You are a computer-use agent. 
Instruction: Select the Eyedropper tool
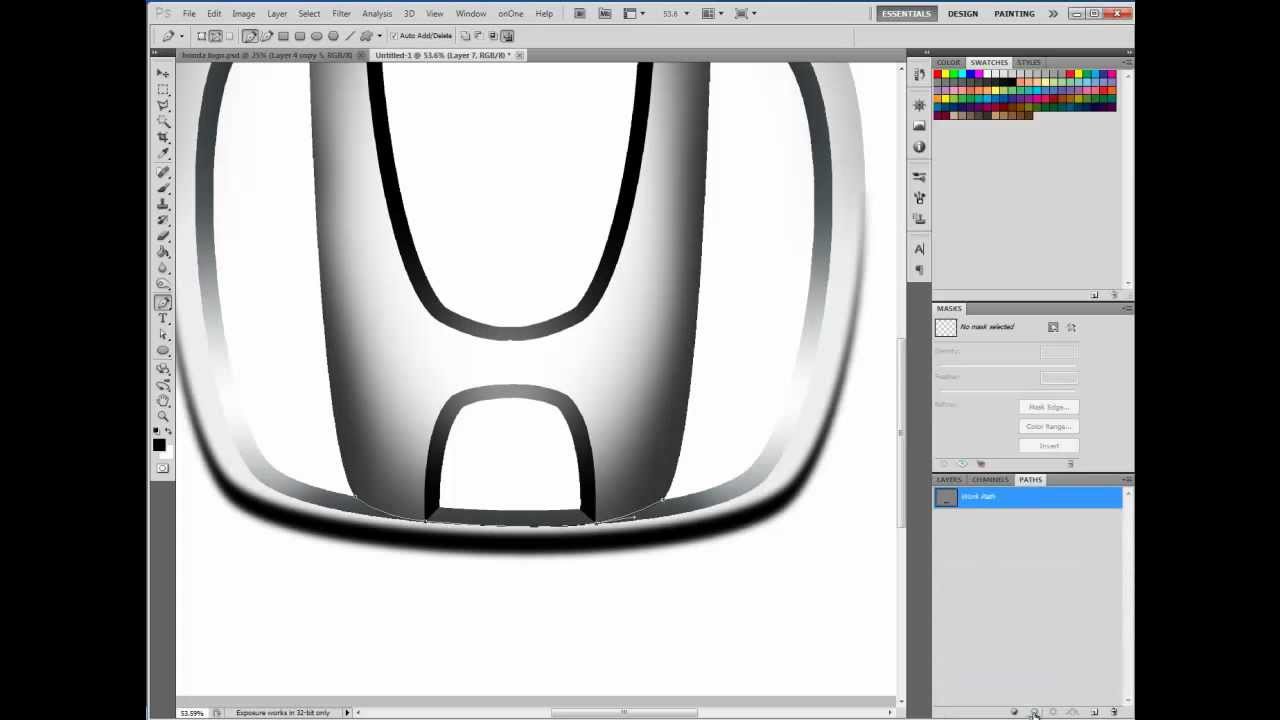coord(163,153)
